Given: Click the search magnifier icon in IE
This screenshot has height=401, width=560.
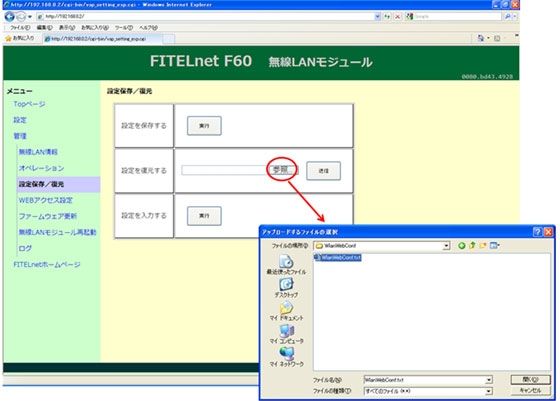Looking at the screenshot, I should point(507,16).
